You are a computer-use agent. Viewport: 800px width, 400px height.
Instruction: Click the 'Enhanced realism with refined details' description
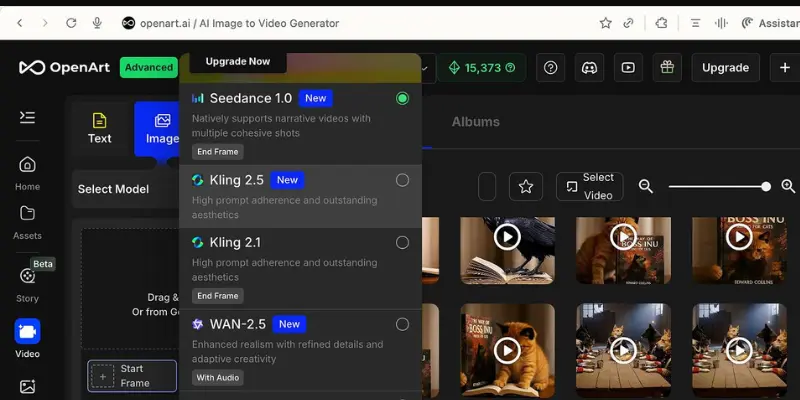287,352
